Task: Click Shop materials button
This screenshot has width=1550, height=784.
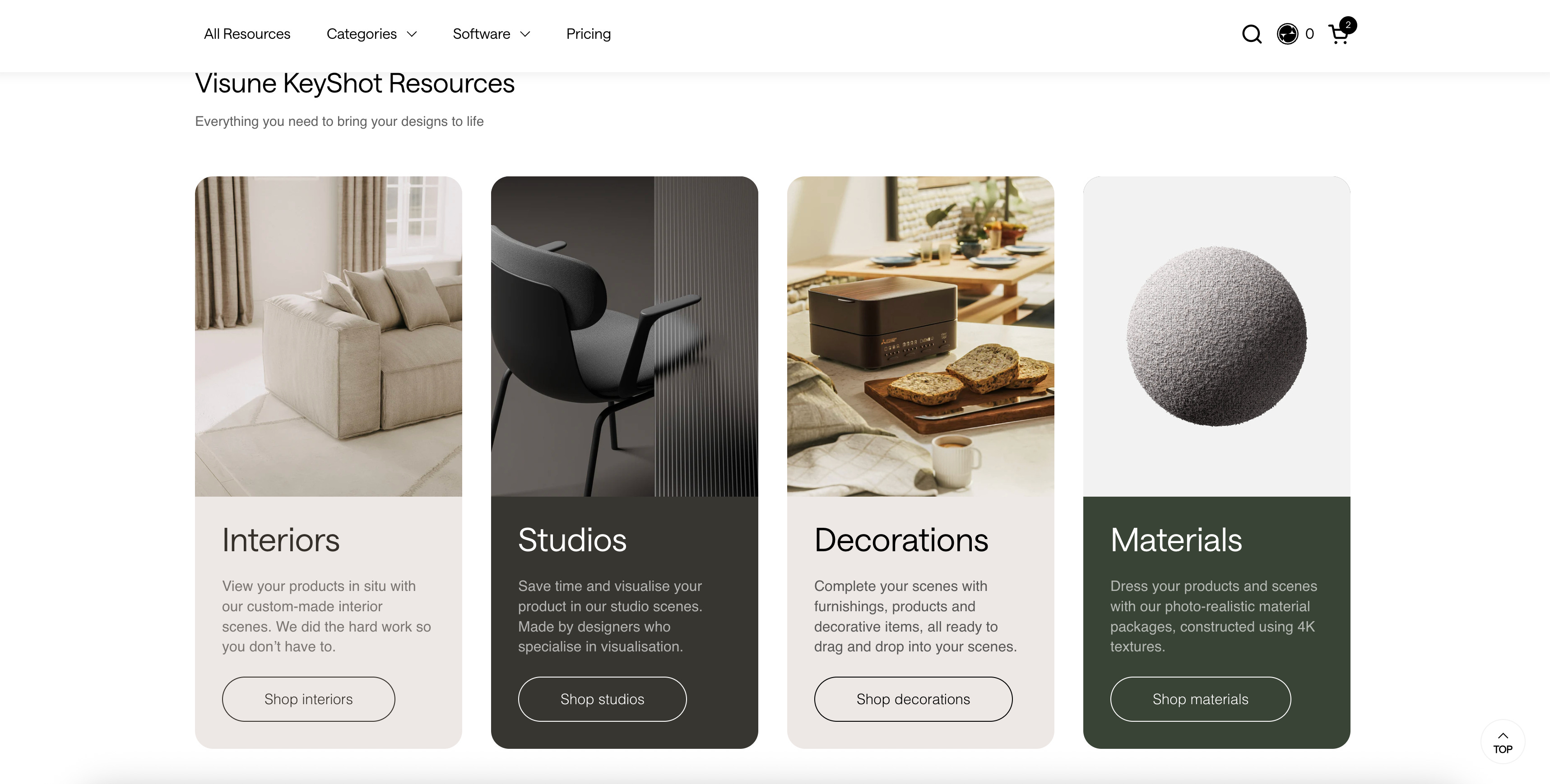Action: (x=1200, y=699)
